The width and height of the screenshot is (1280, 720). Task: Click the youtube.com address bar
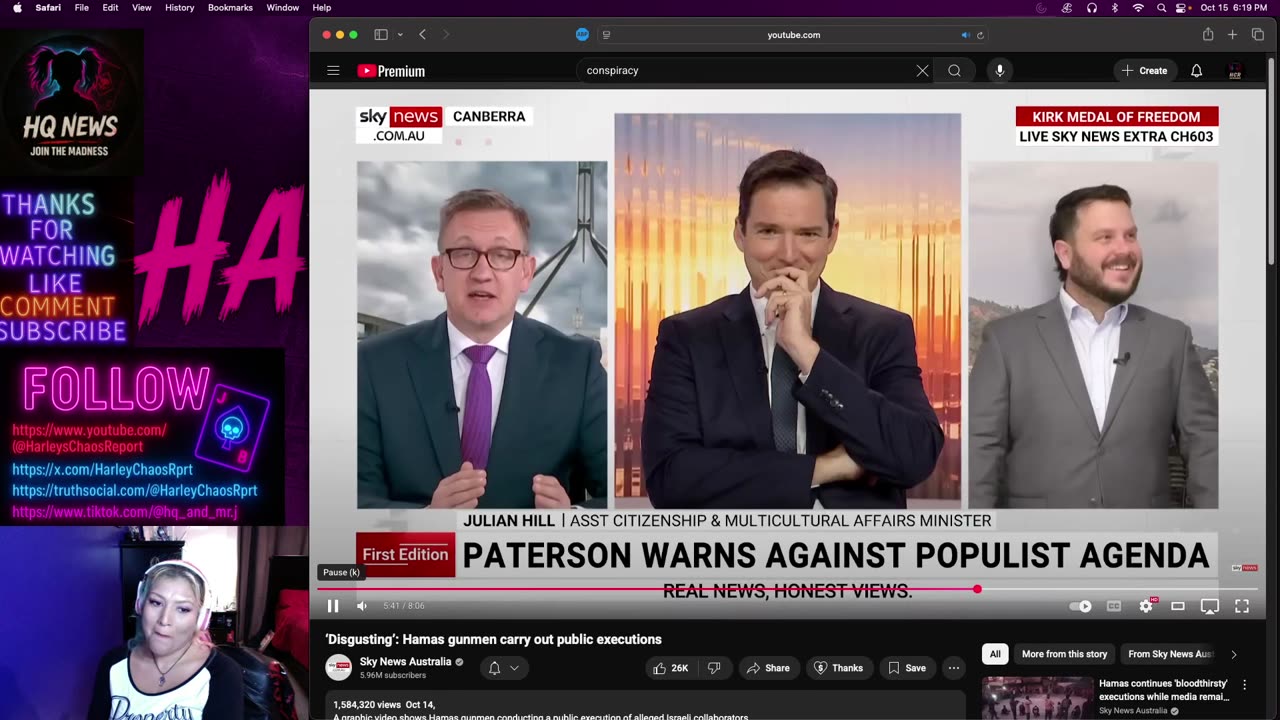[793, 35]
